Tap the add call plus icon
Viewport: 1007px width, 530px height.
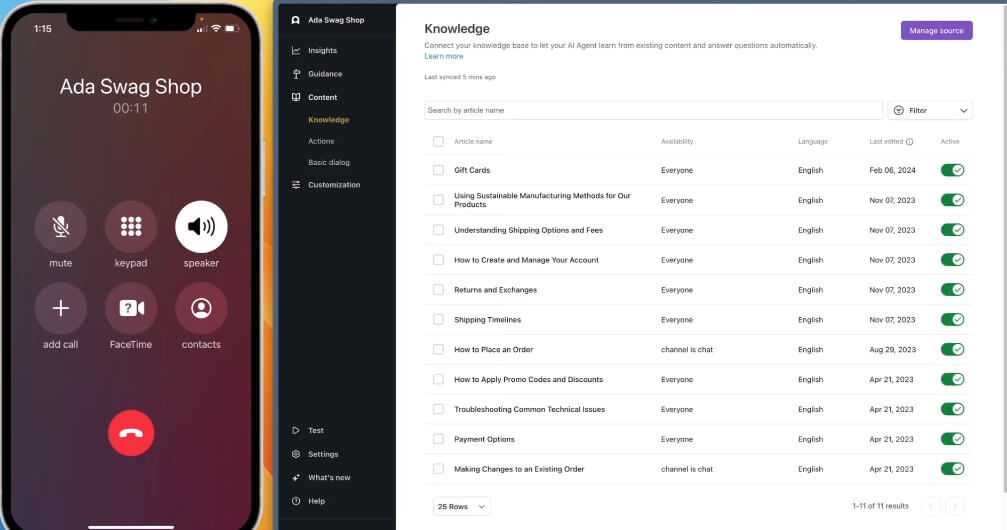coord(61,308)
